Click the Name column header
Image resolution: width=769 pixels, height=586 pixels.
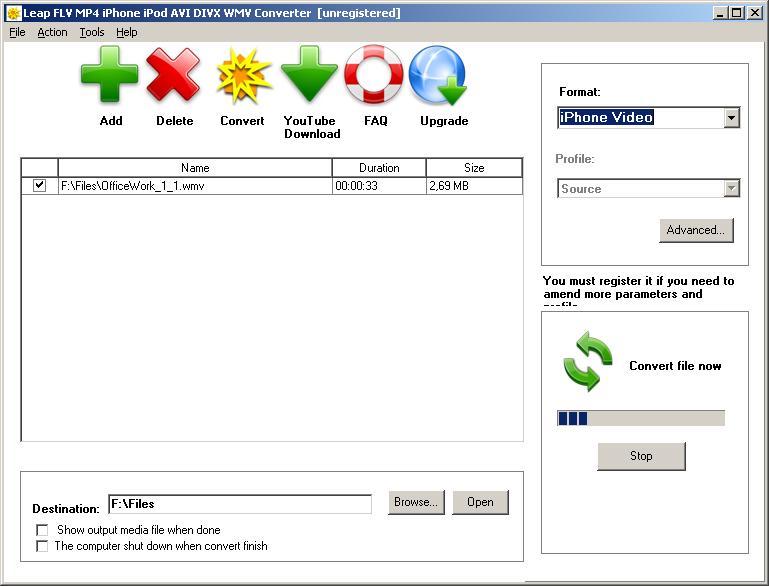195,168
